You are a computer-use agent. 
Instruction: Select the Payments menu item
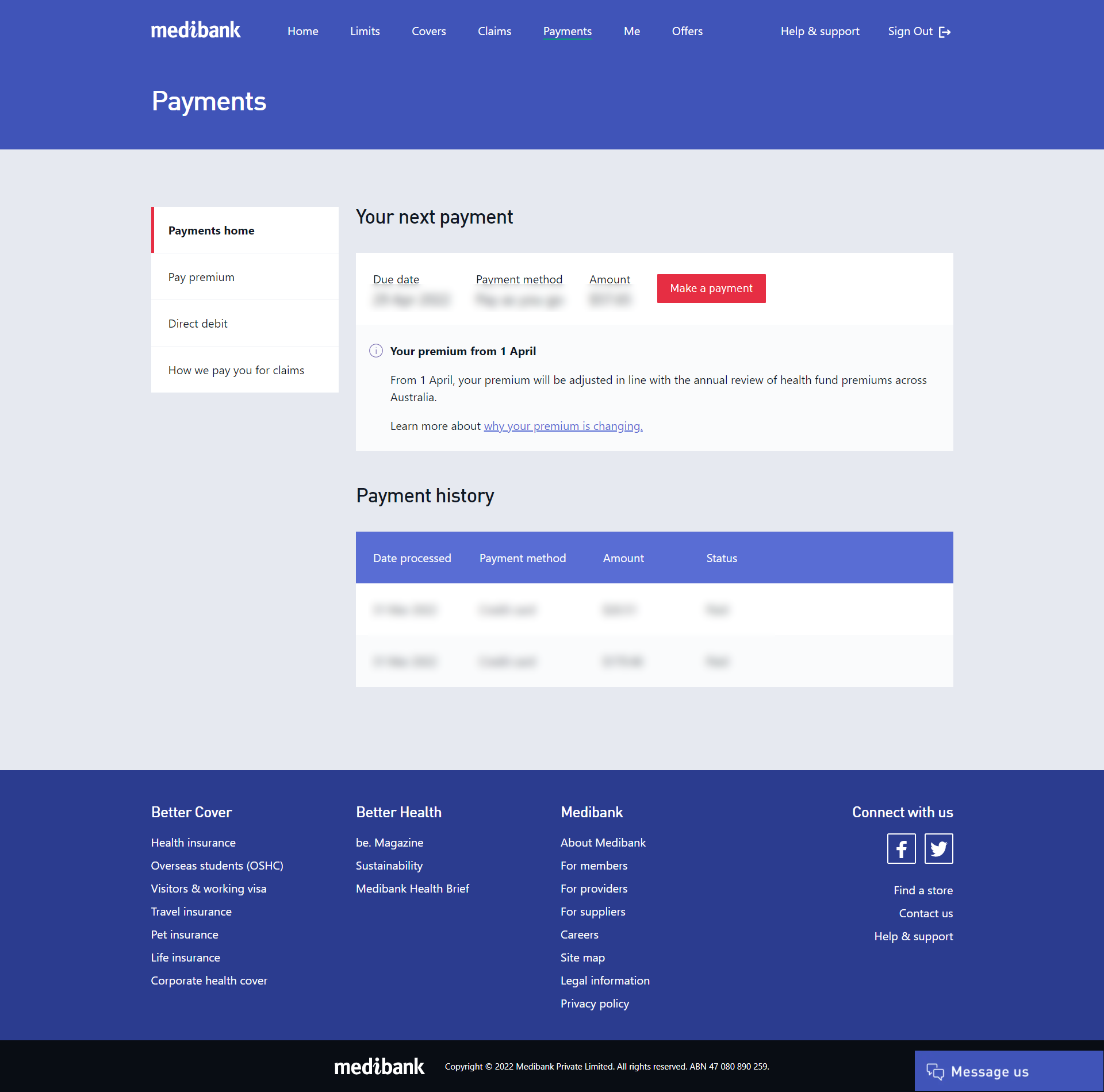567,31
